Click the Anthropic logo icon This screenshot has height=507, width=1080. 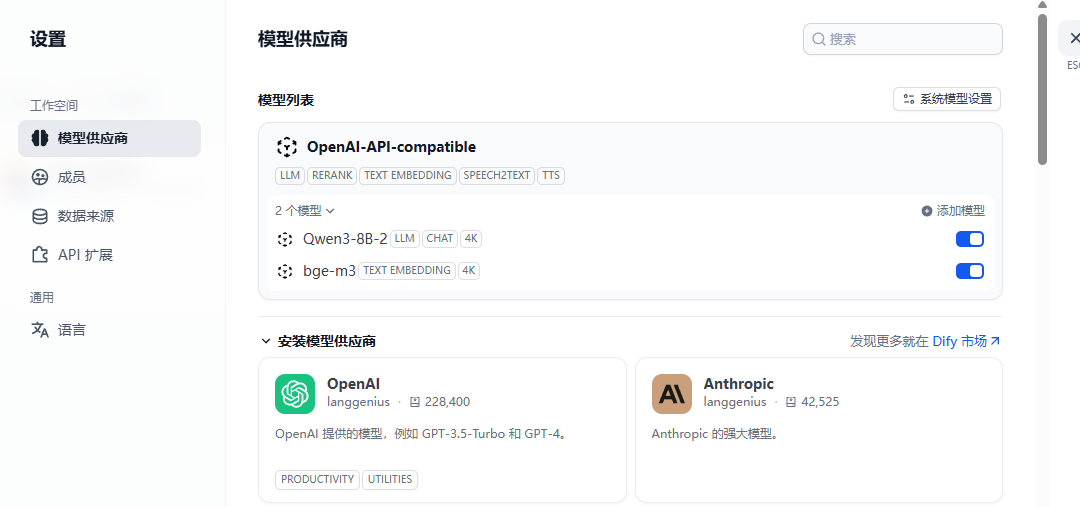672,394
